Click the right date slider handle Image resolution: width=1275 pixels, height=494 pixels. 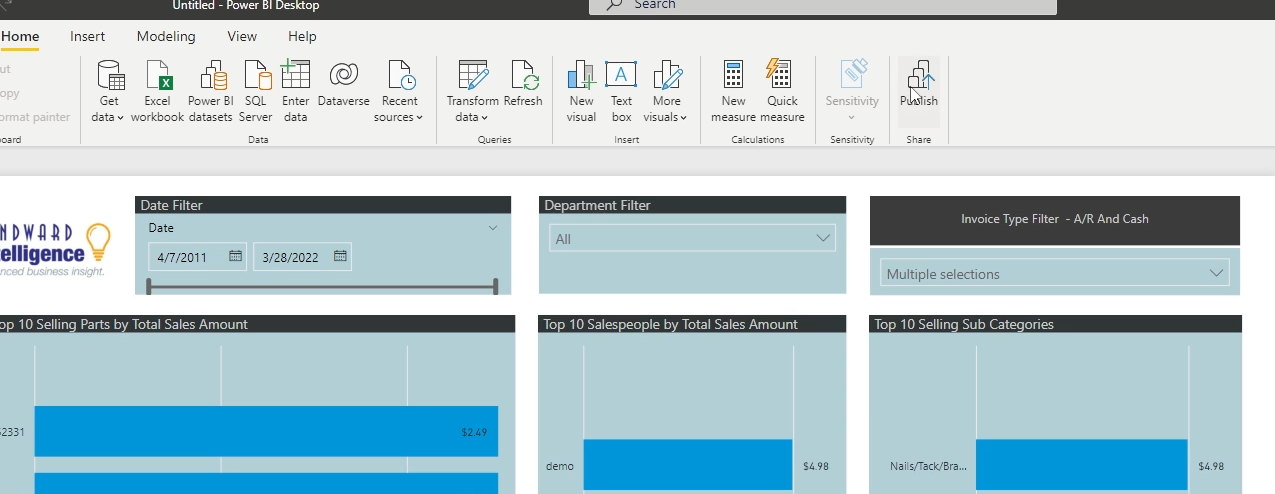coord(496,287)
